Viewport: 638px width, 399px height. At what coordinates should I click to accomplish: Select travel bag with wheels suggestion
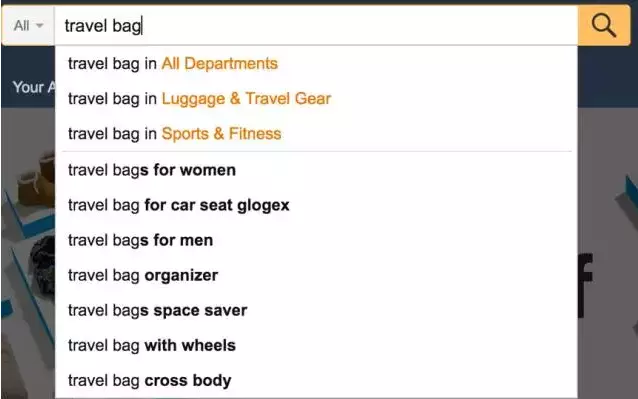click(316, 345)
